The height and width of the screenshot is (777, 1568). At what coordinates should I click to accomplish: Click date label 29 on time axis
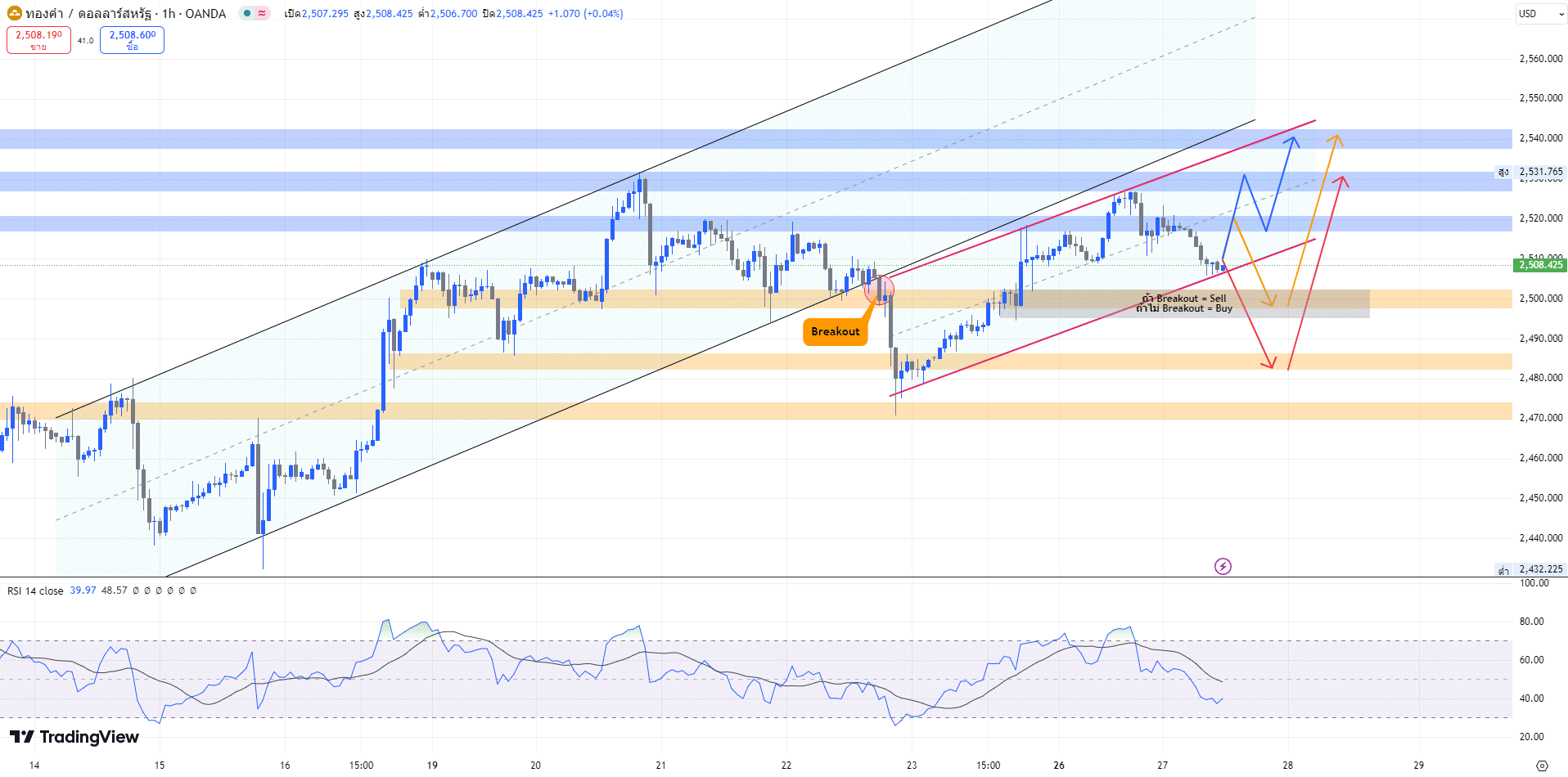pyautogui.click(x=1419, y=766)
